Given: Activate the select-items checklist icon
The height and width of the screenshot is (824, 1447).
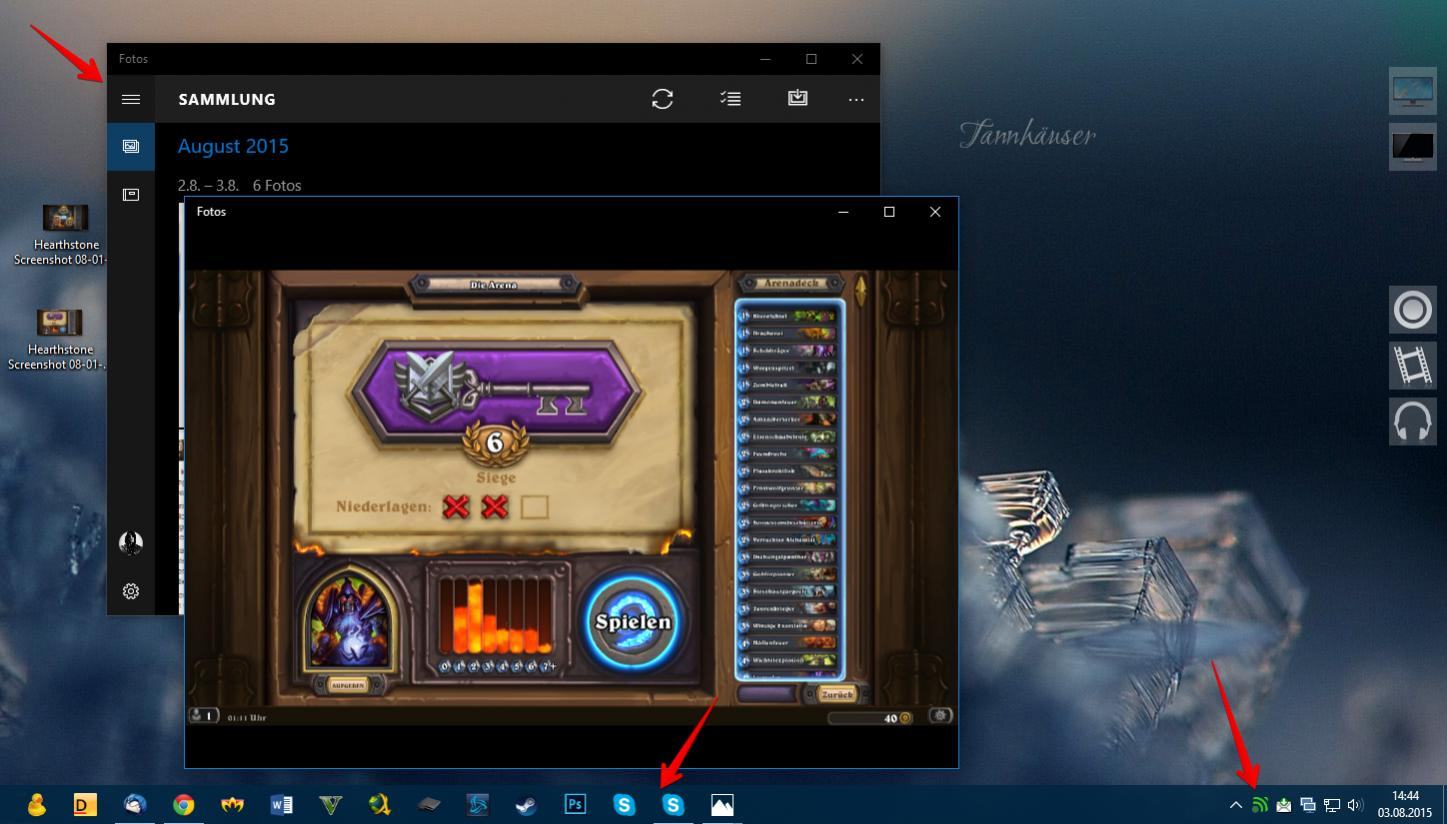Looking at the screenshot, I should point(730,98).
